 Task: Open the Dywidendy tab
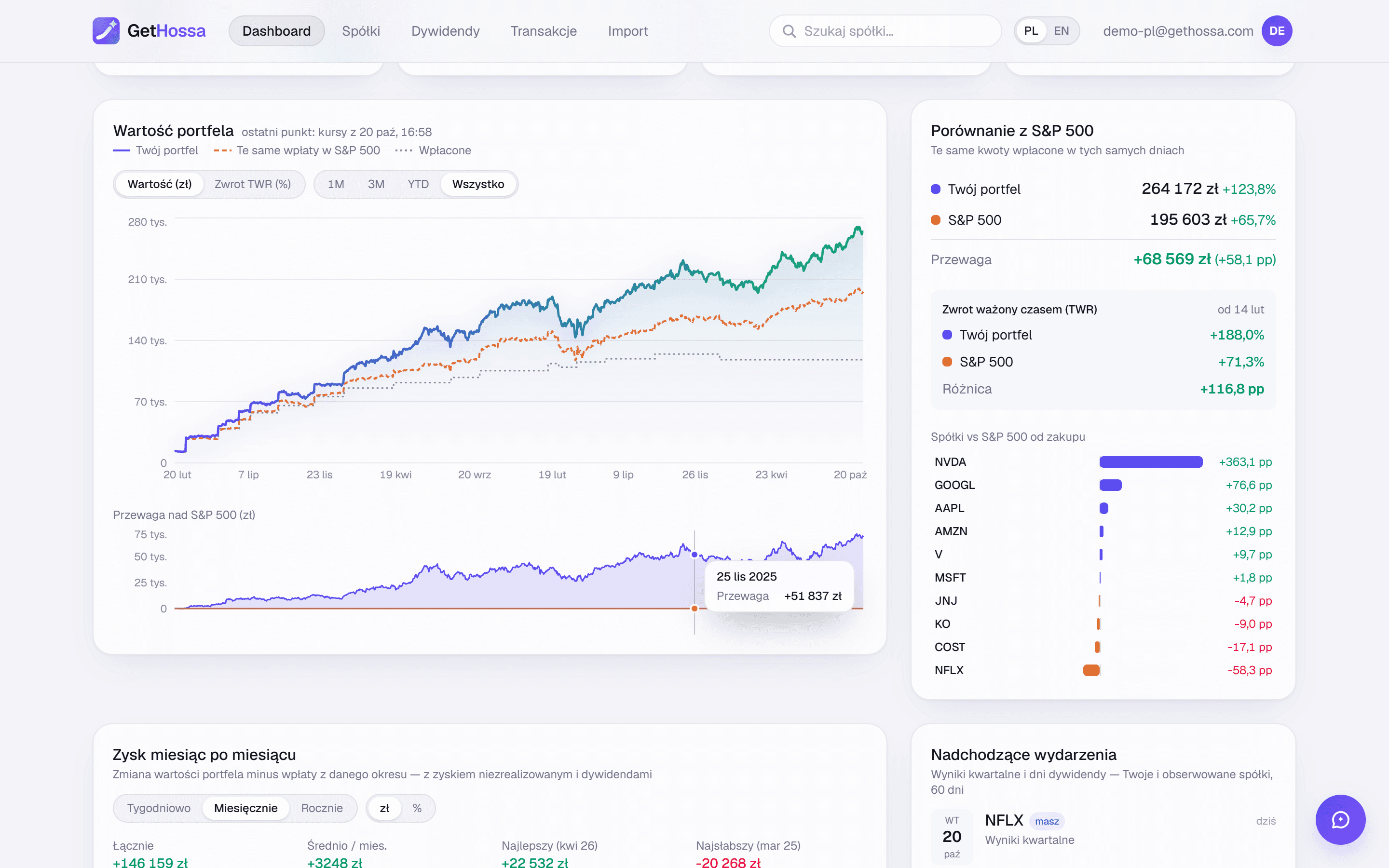coord(446,31)
